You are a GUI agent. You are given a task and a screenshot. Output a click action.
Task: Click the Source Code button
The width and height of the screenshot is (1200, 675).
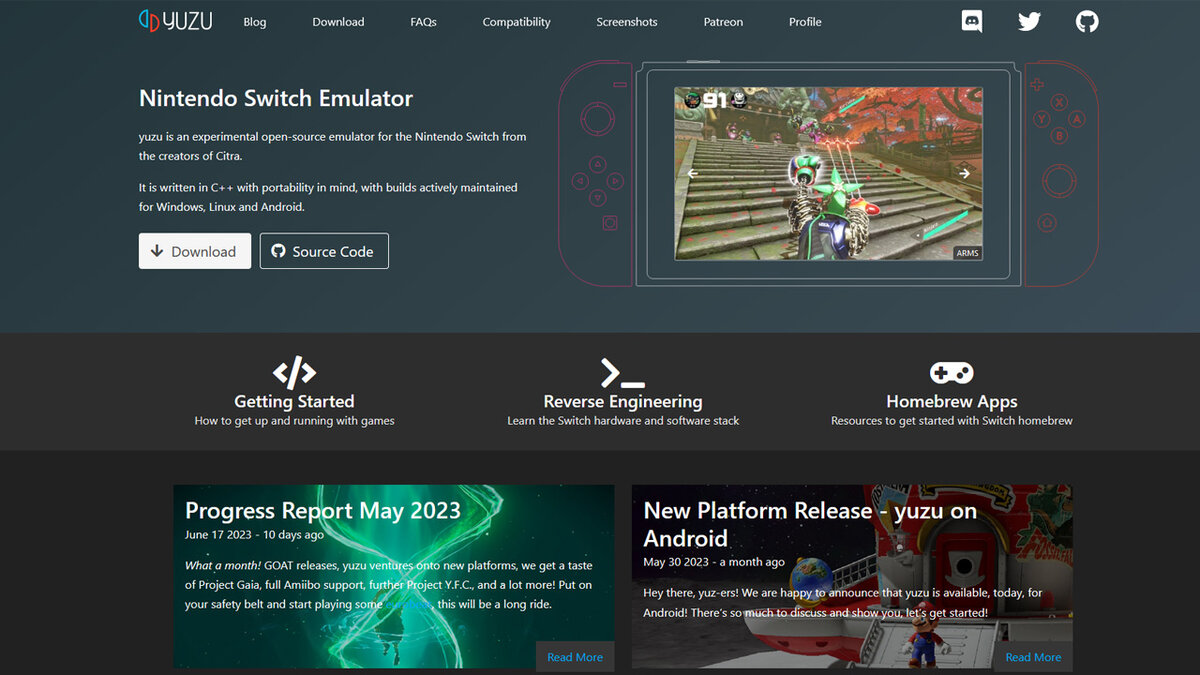(x=324, y=251)
